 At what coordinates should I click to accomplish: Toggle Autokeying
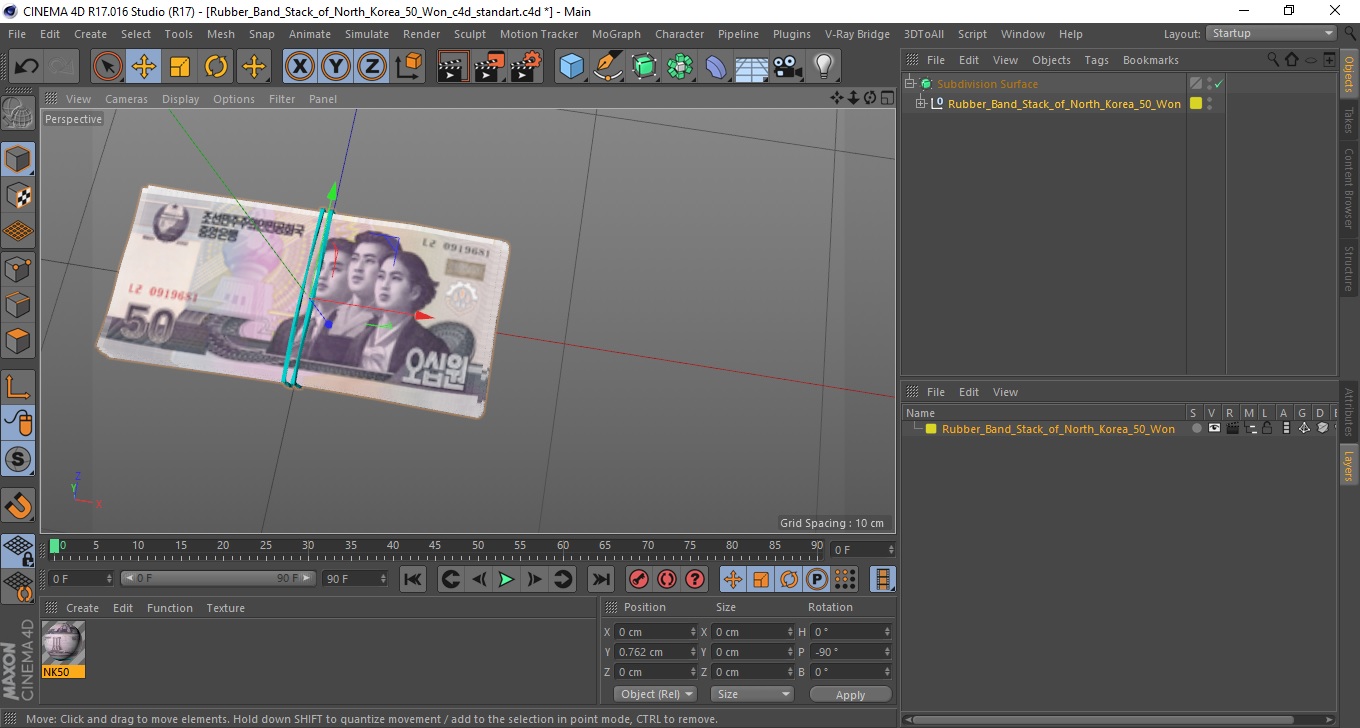click(667, 579)
